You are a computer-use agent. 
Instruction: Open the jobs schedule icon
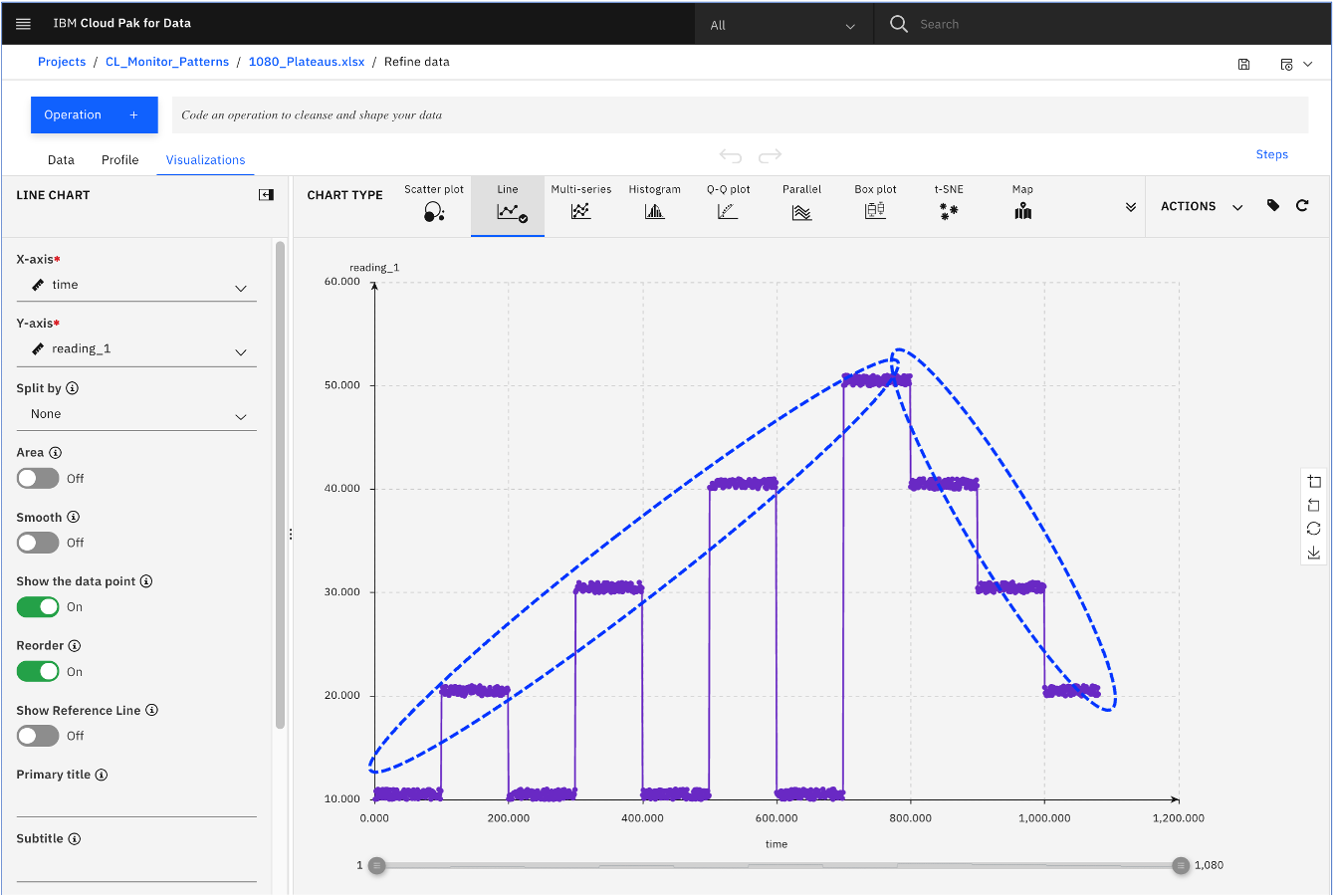click(x=1286, y=64)
